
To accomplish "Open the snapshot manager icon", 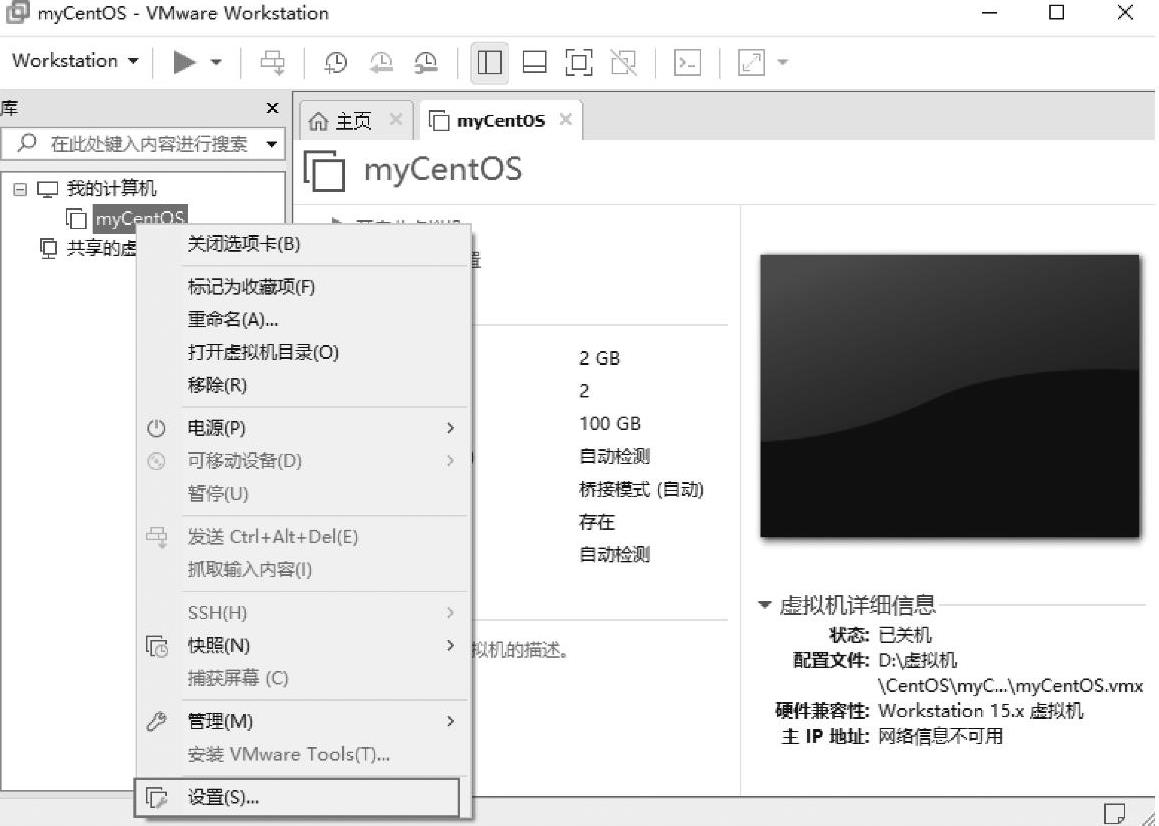I will tap(425, 63).
